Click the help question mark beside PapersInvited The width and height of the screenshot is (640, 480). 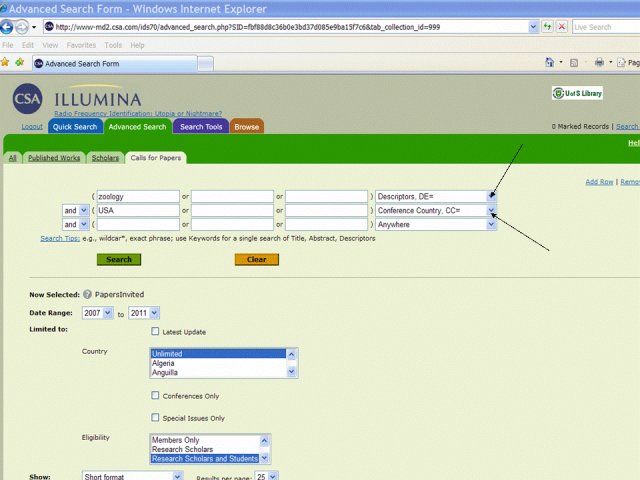point(87,294)
